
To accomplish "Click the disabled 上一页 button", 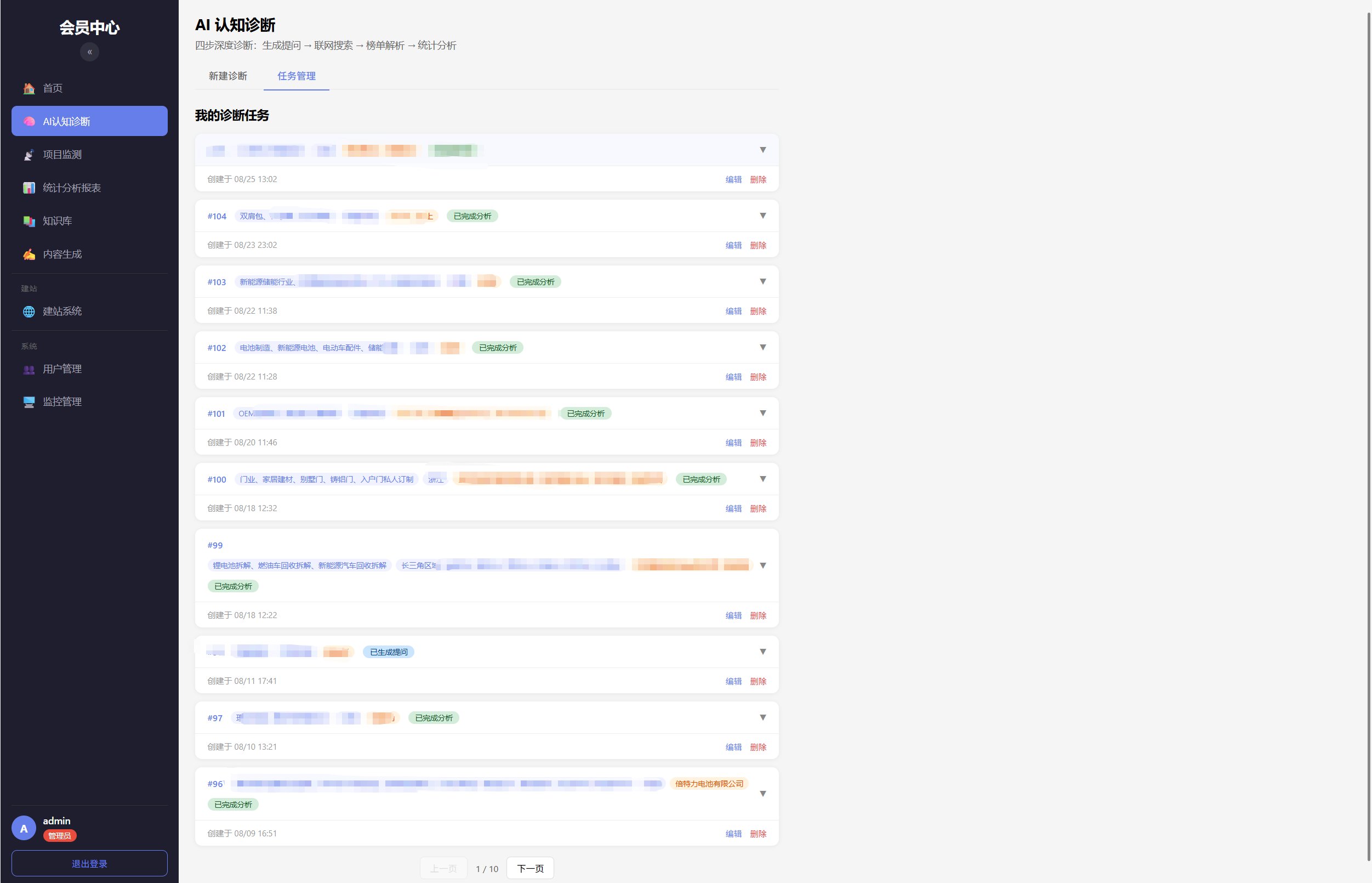I will pyautogui.click(x=443, y=869).
